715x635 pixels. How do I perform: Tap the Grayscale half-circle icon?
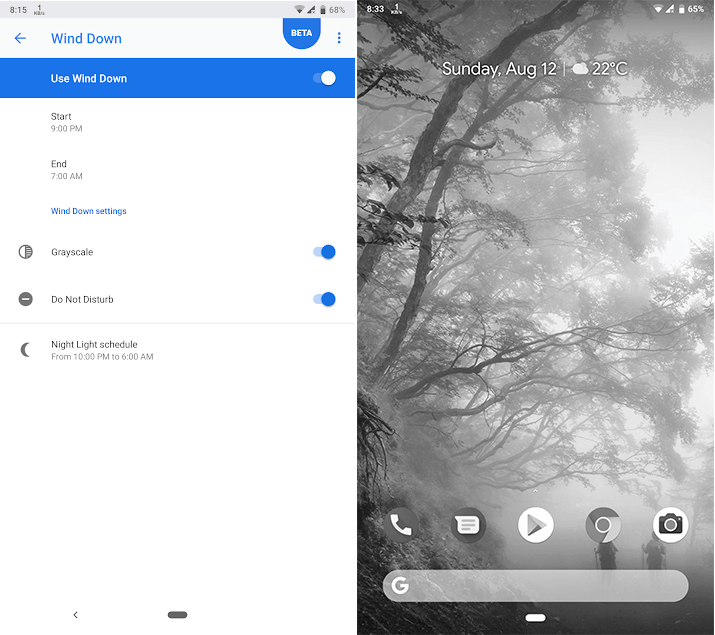point(26,252)
